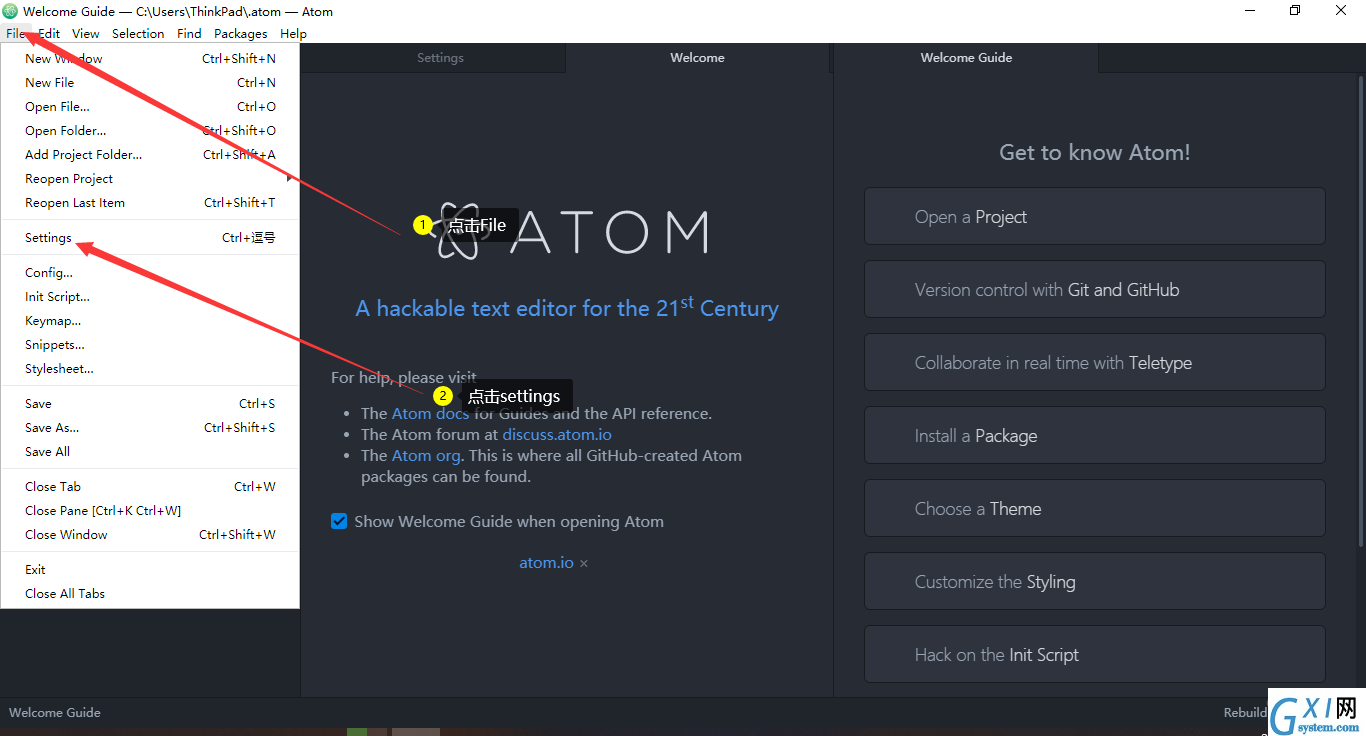Image resolution: width=1366 pixels, height=736 pixels.
Task: Choose Close Pane menu entry
Action: coord(150,511)
